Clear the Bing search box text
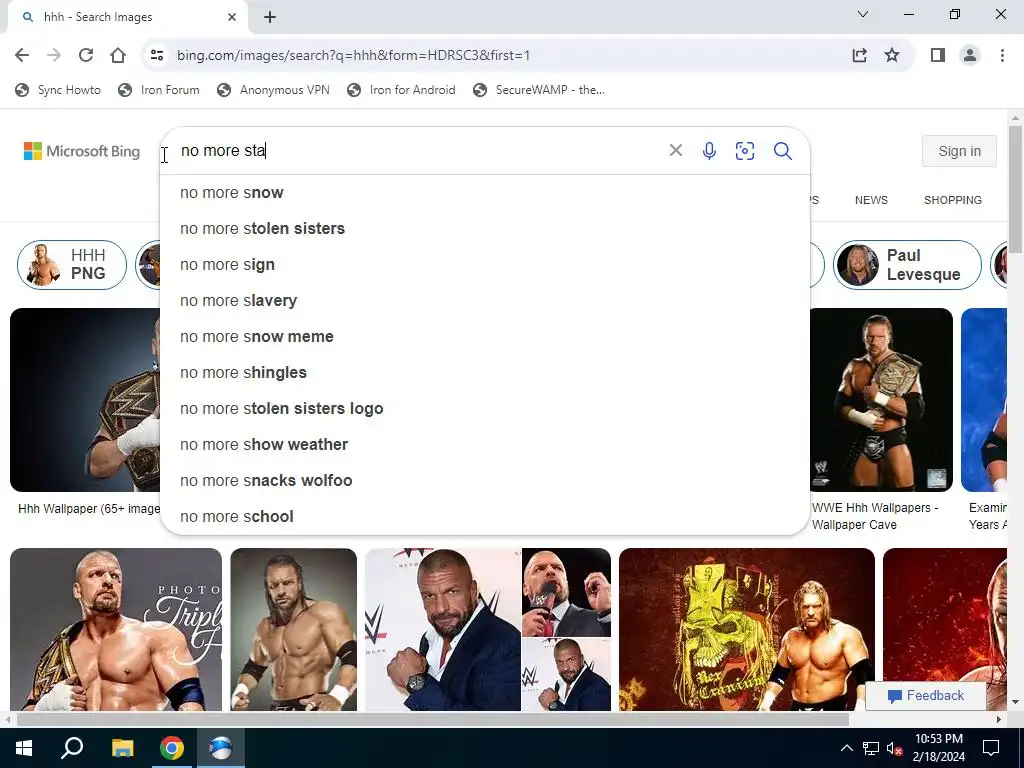The width and height of the screenshot is (1024, 768). (676, 151)
